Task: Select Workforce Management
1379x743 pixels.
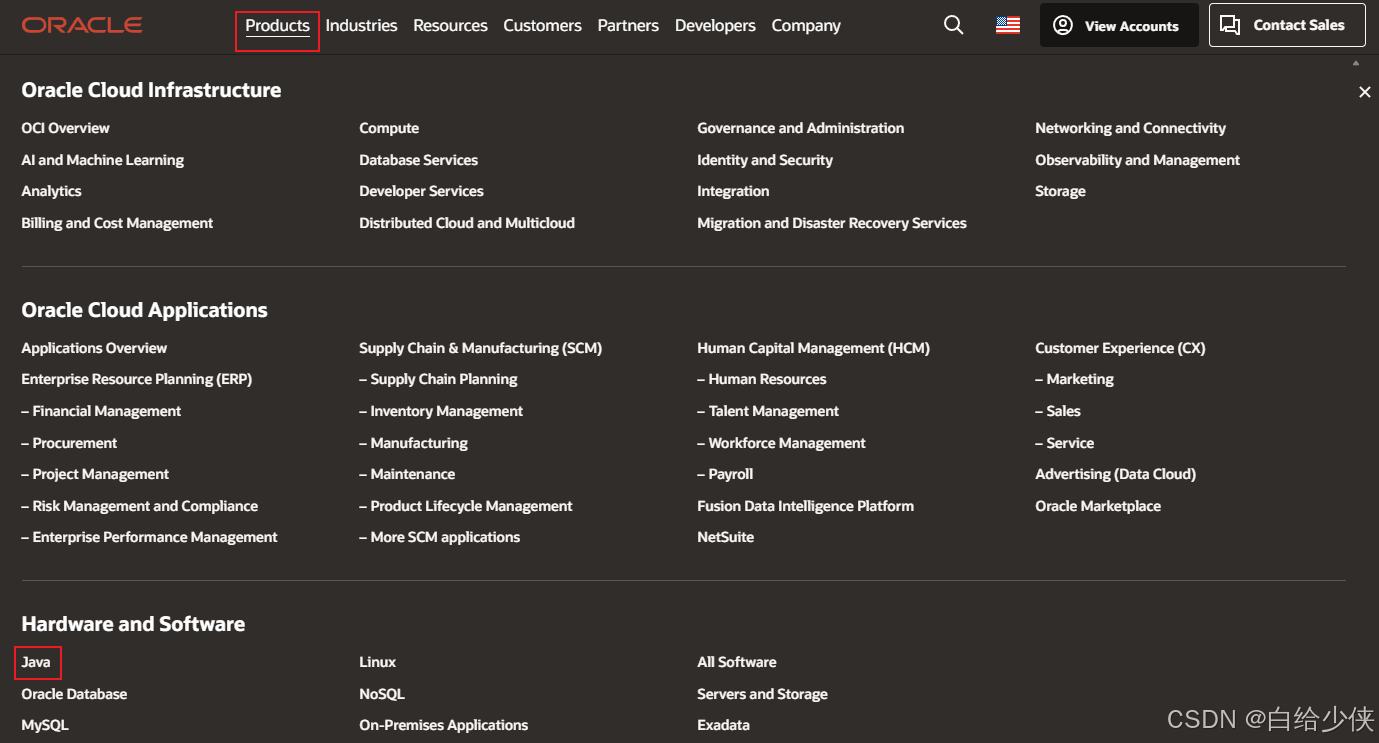Action: tap(781, 443)
